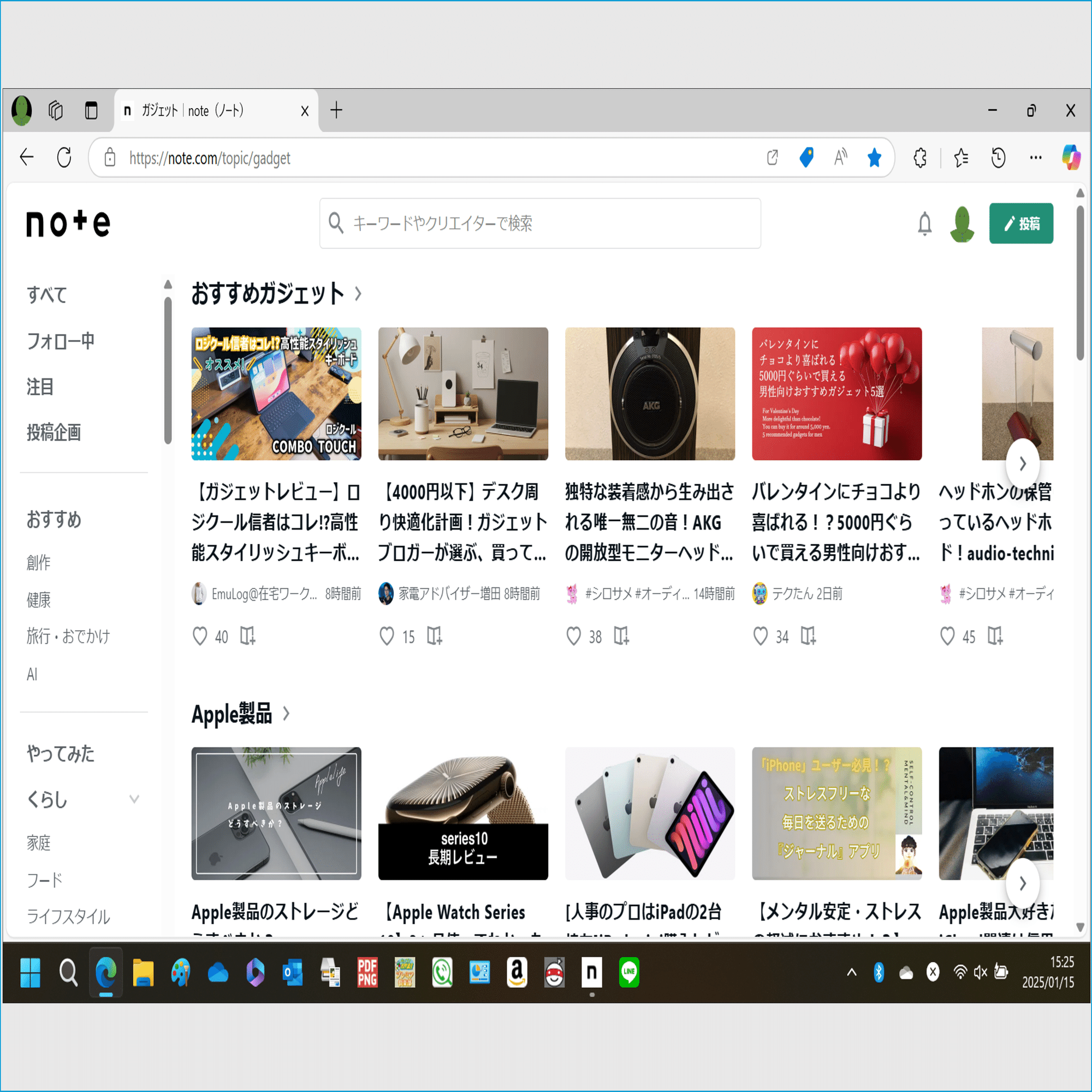Open the 家庭 sidebar link

pyautogui.click(x=38, y=842)
